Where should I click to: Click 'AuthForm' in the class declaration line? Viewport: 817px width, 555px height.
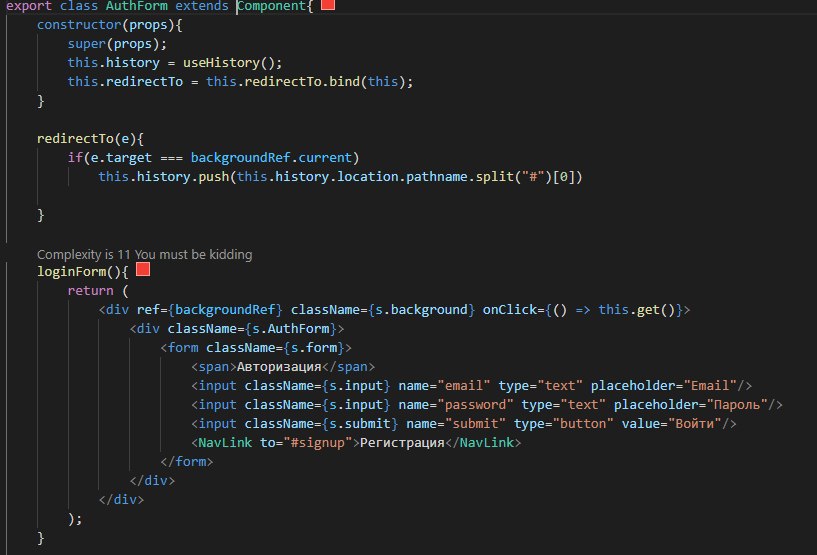tap(137, 6)
